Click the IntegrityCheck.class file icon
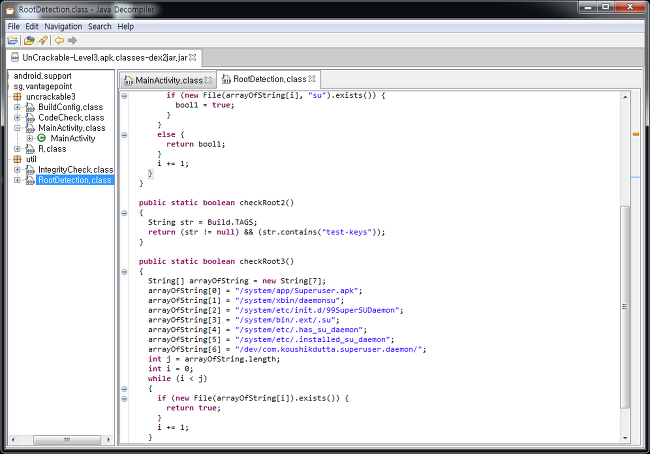The width and height of the screenshot is (650, 454). 30,170
